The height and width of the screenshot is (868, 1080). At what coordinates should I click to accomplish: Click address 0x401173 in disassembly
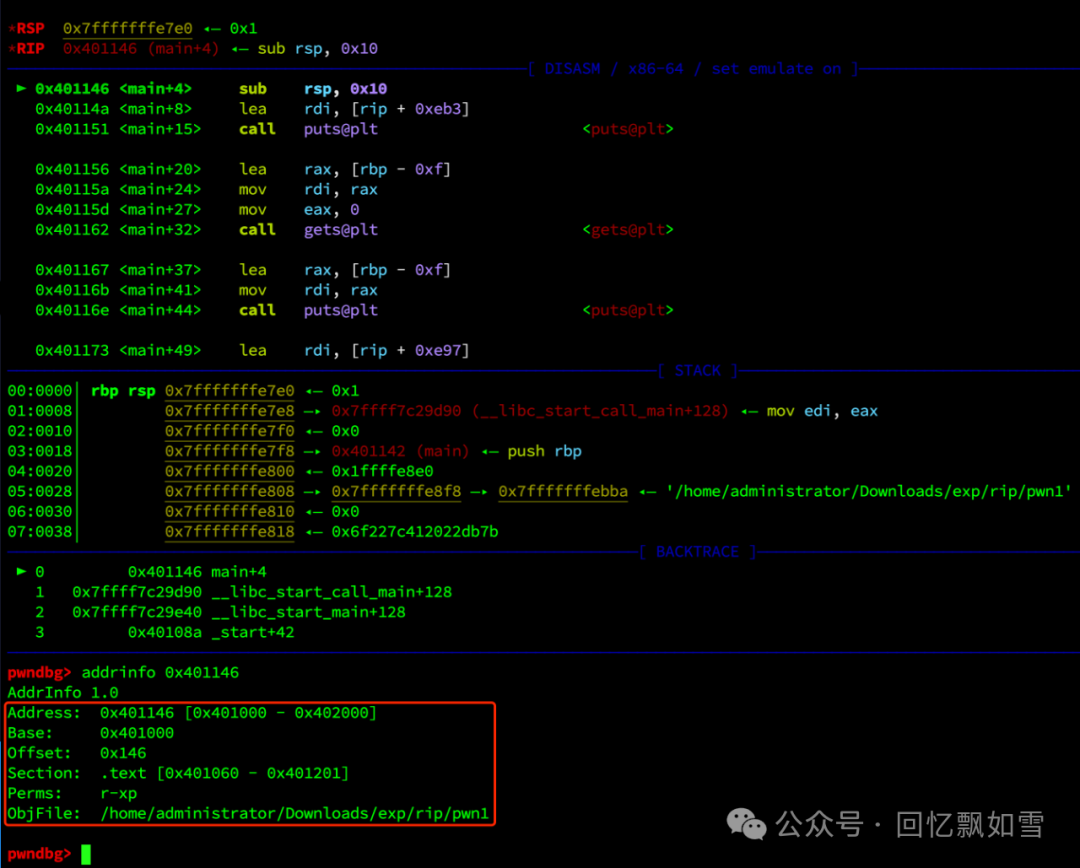(x=72, y=350)
